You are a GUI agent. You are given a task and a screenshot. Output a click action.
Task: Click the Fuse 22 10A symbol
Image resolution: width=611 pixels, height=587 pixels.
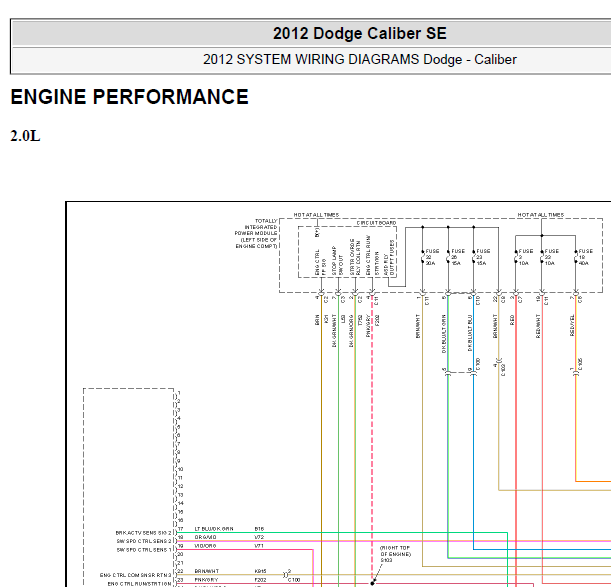click(x=542, y=257)
